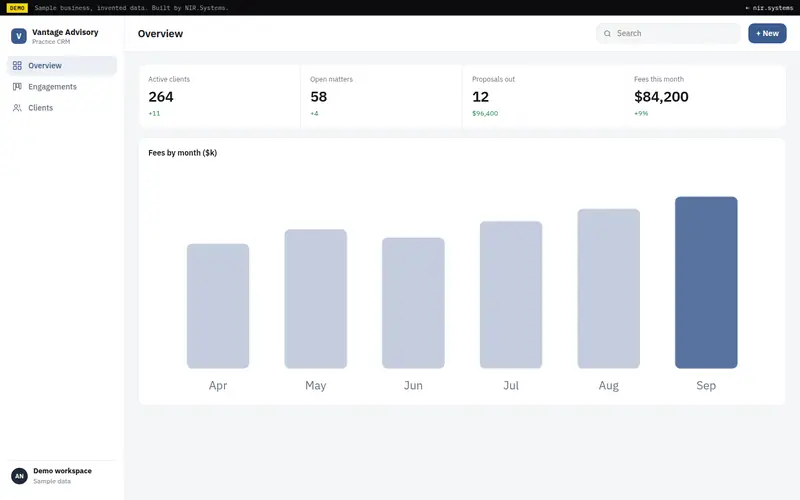The height and width of the screenshot is (500, 800).
Task: Click the Overview grid icon in sidebar
Action: [17, 66]
